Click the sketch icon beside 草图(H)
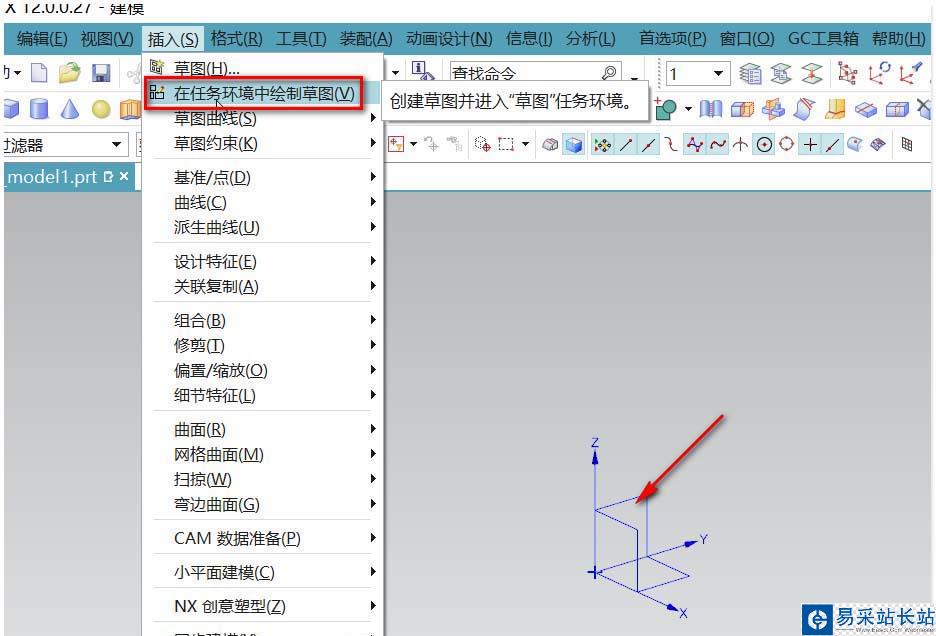Viewport: 936px width, 636px height. click(x=157, y=66)
